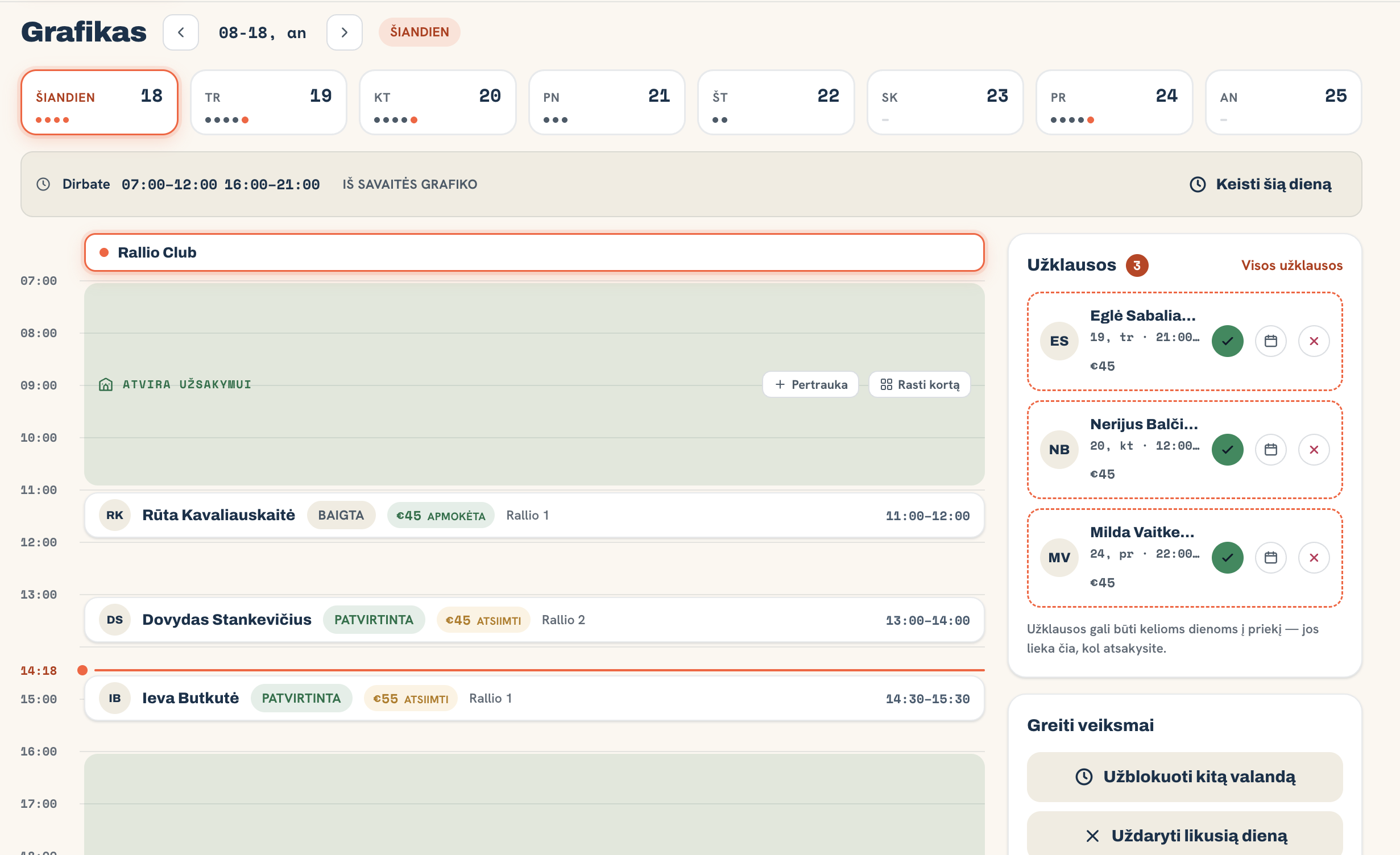Reschedule Milda Vaitke request via calendar icon

pyautogui.click(x=1271, y=558)
